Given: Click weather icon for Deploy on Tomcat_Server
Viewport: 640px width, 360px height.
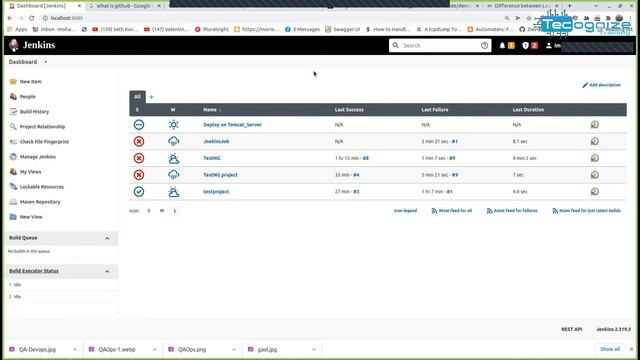Looking at the screenshot, I should (173, 124).
